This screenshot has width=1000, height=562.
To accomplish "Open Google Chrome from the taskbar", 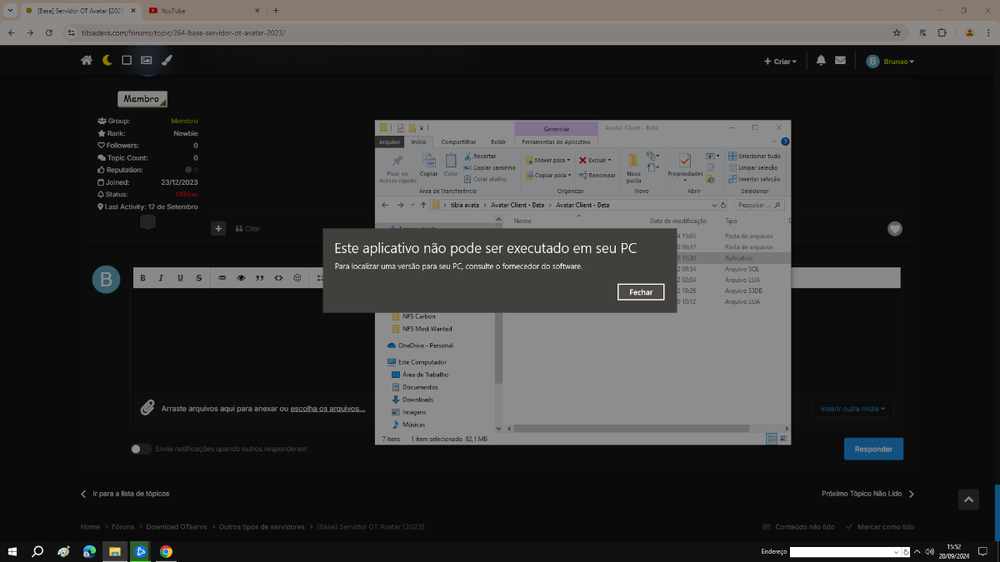I will (x=166, y=551).
